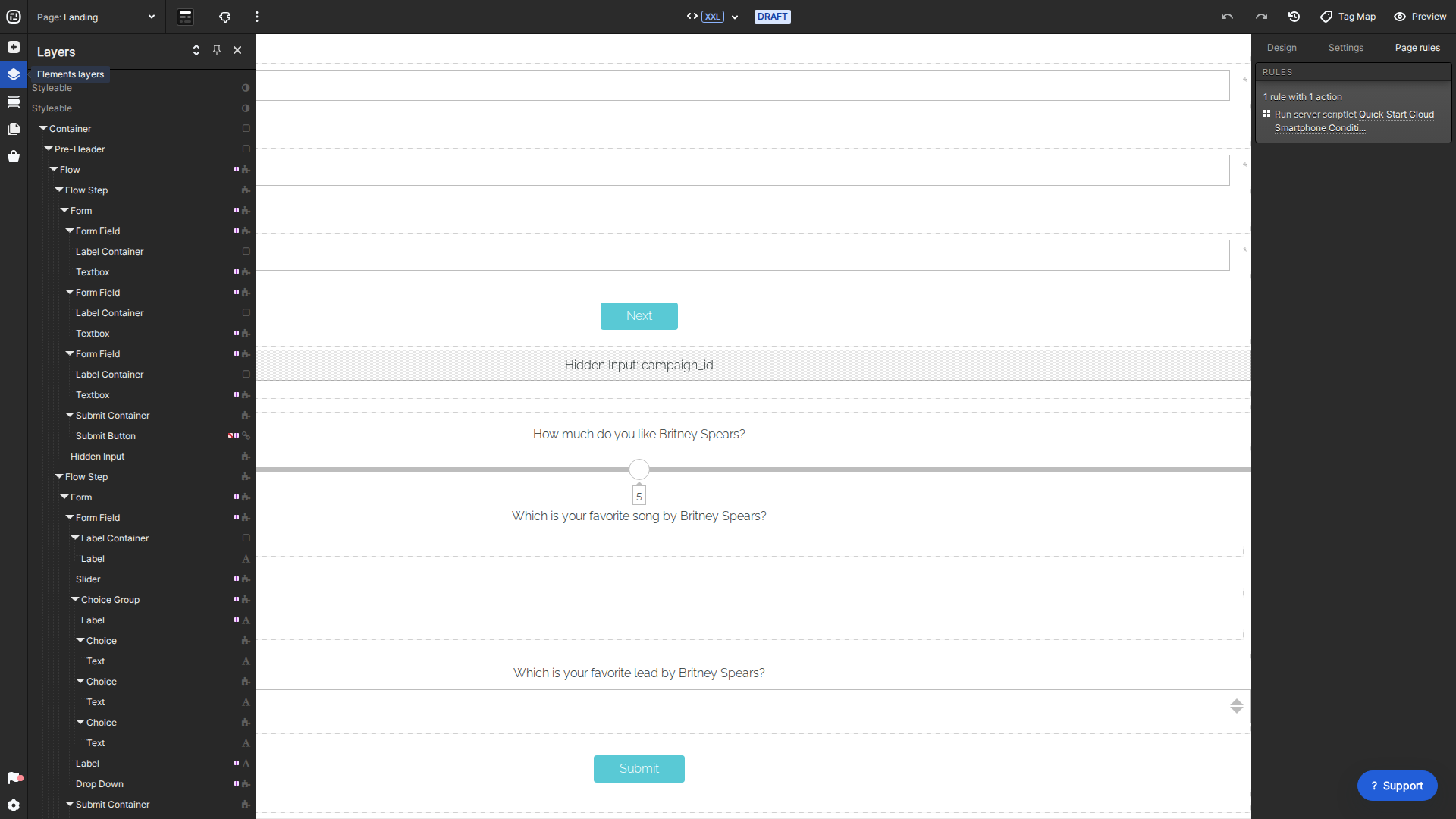This screenshot has height=819, width=1456.
Task: Open the XXL viewport size dropdown
Action: click(720, 17)
